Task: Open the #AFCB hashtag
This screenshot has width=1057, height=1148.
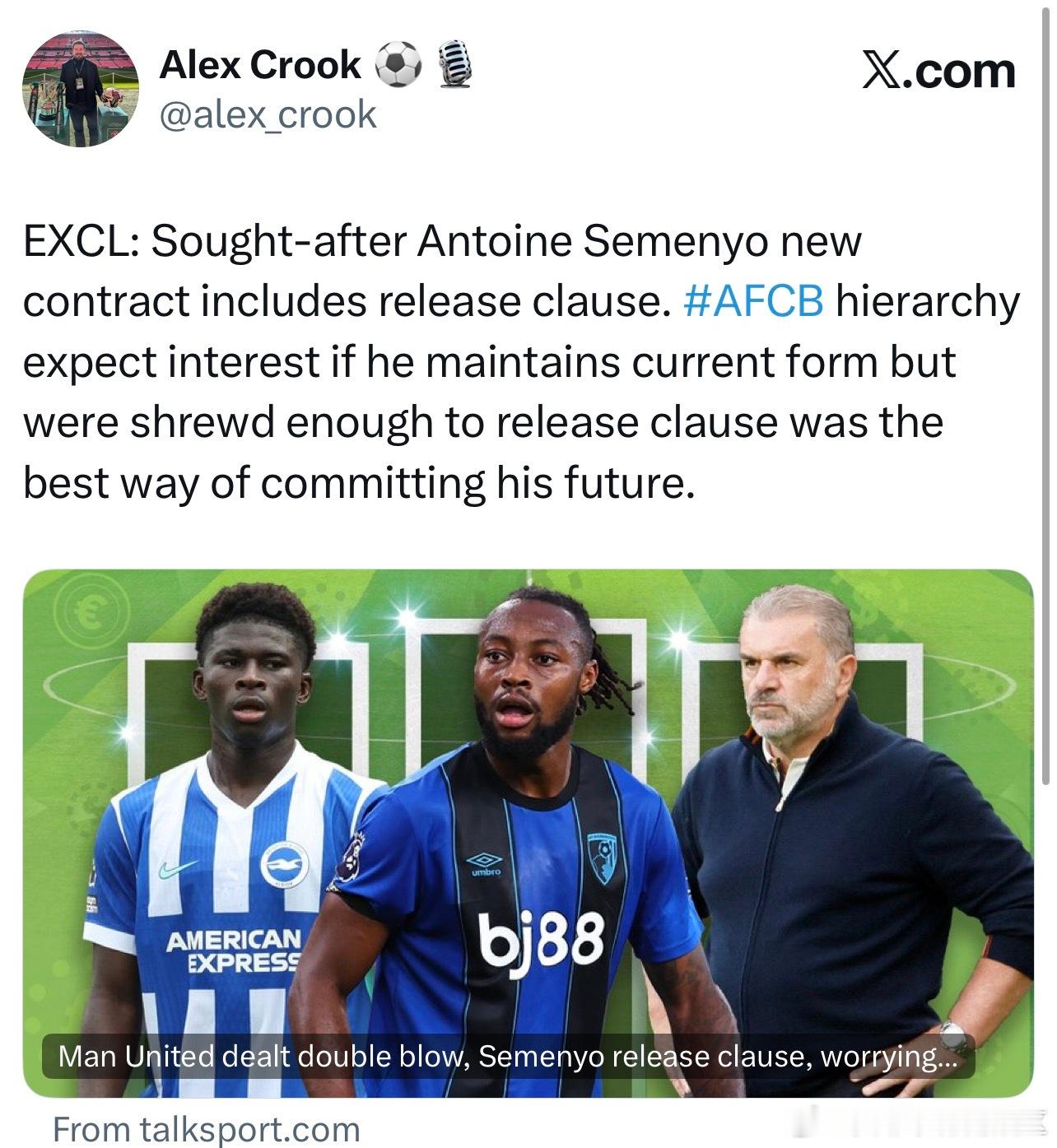Action: click(753, 301)
